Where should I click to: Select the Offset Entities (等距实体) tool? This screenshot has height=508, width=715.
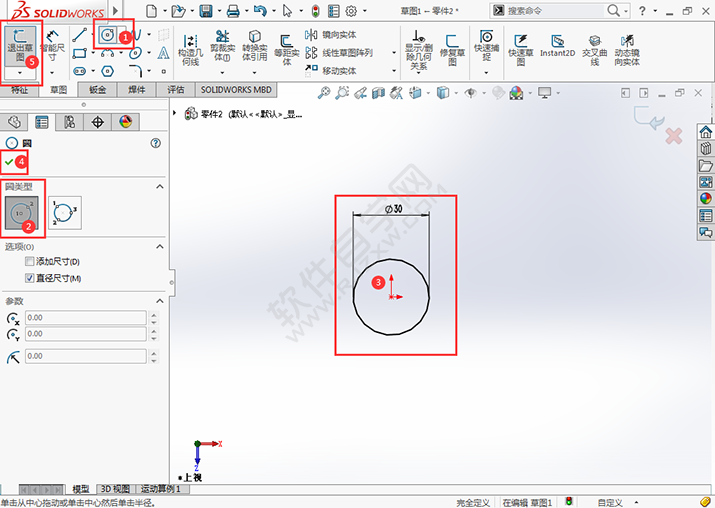[286, 46]
